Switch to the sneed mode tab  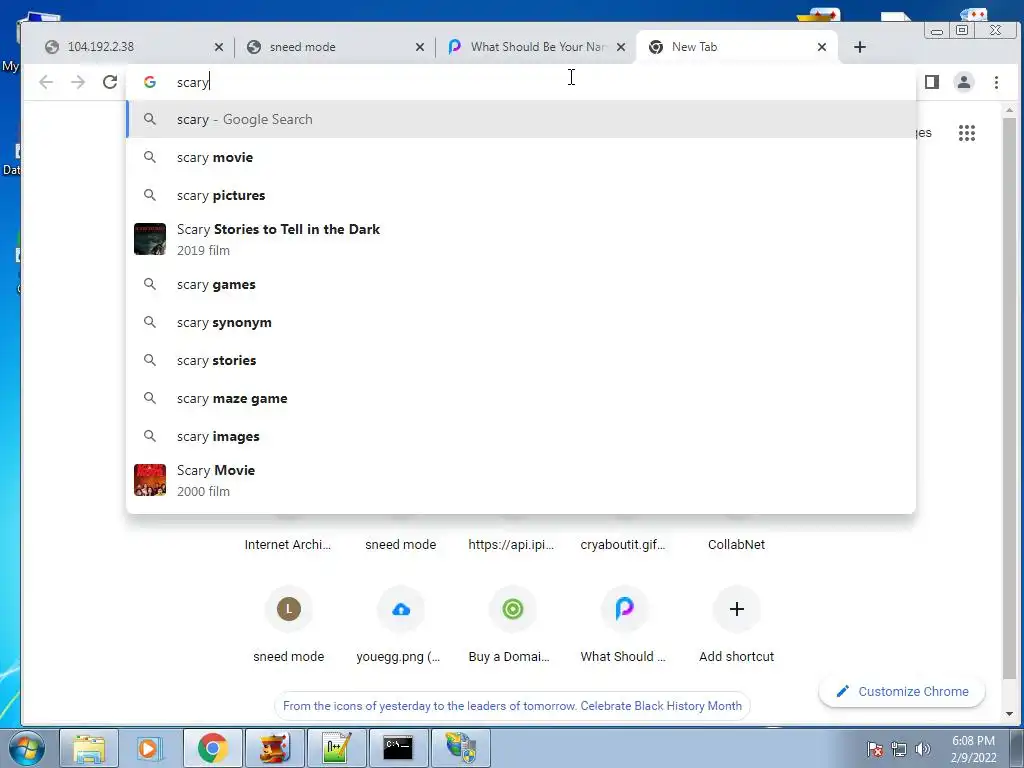coord(333,47)
